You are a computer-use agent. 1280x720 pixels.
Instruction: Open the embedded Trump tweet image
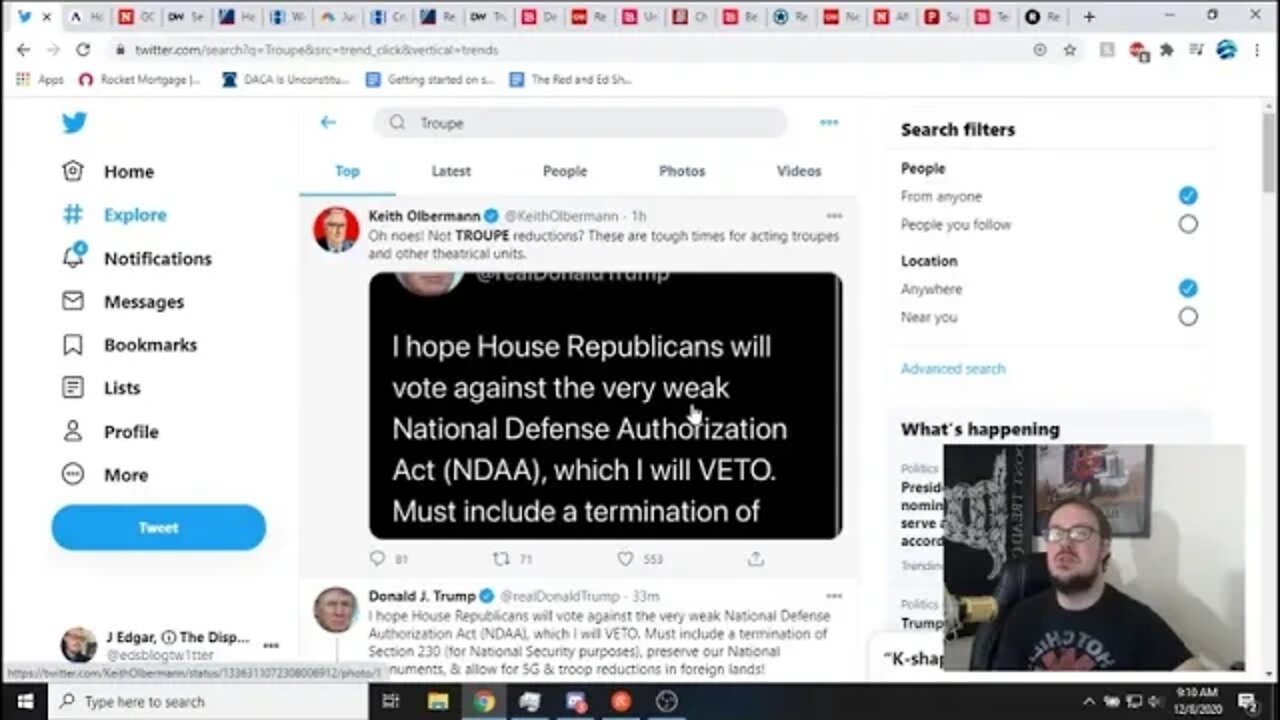(605, 405)
